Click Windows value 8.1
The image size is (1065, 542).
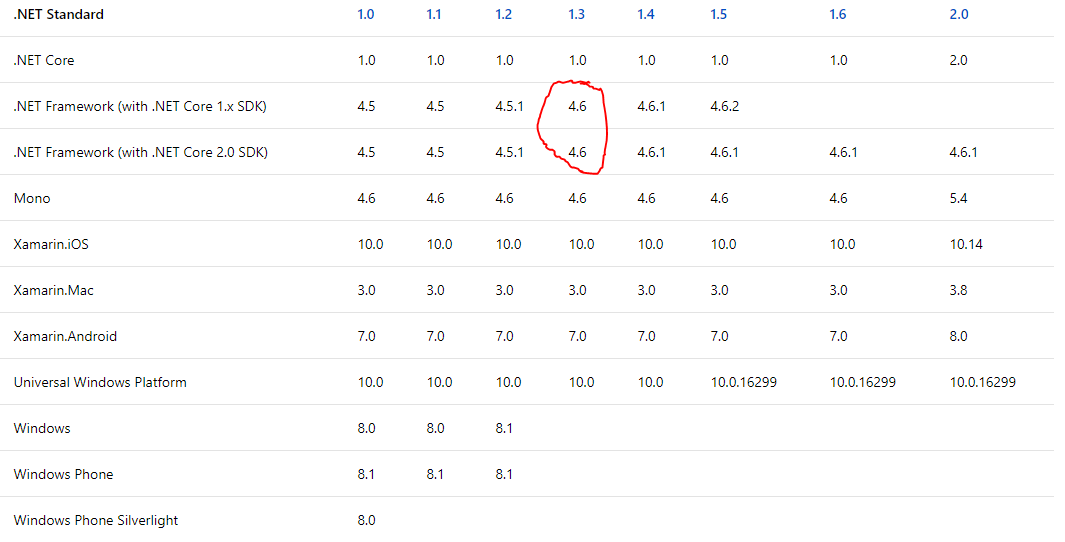tap(504, 429)
